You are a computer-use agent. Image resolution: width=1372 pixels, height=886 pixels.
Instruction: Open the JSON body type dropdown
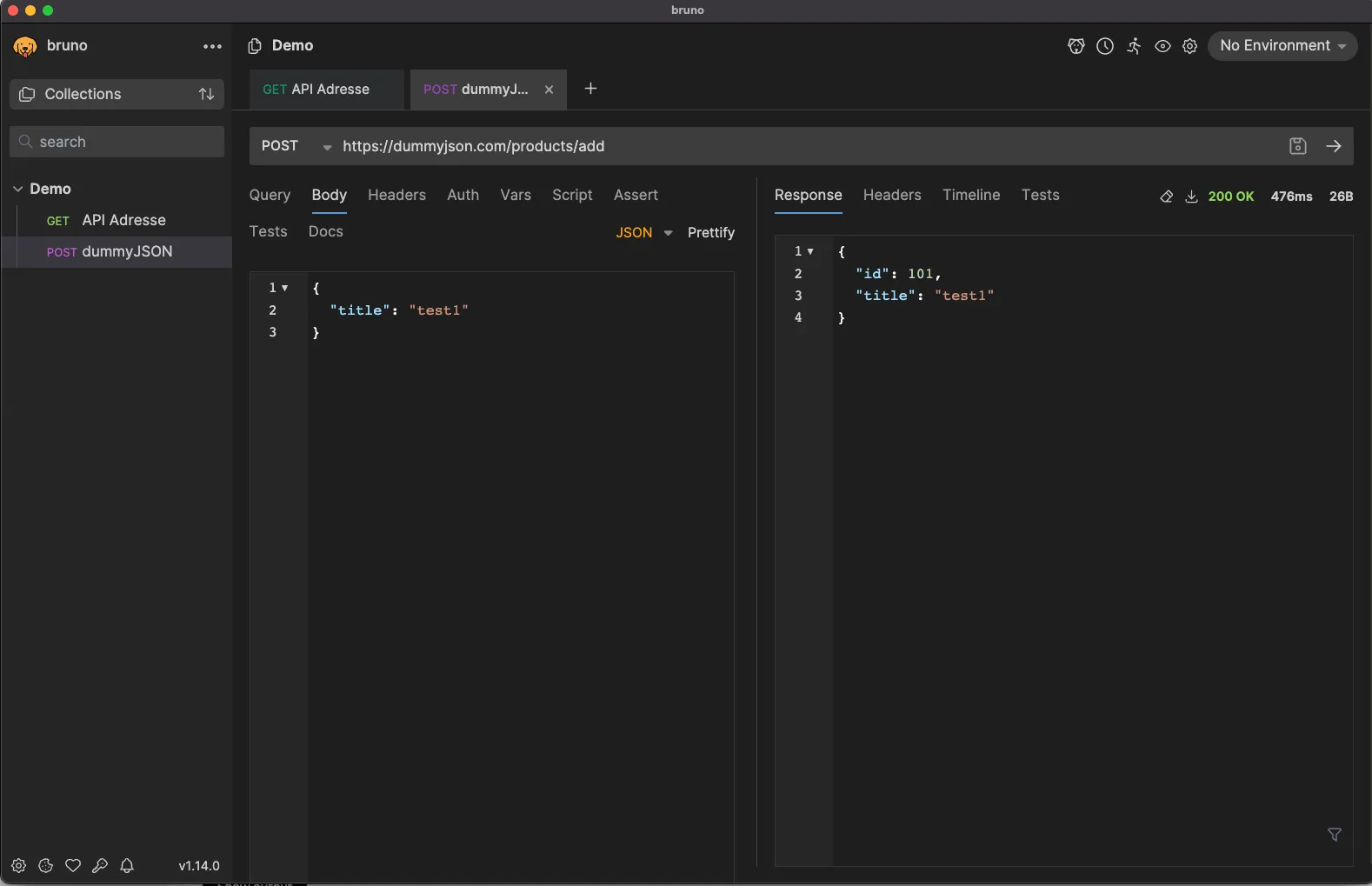click(x=644, y=232)
